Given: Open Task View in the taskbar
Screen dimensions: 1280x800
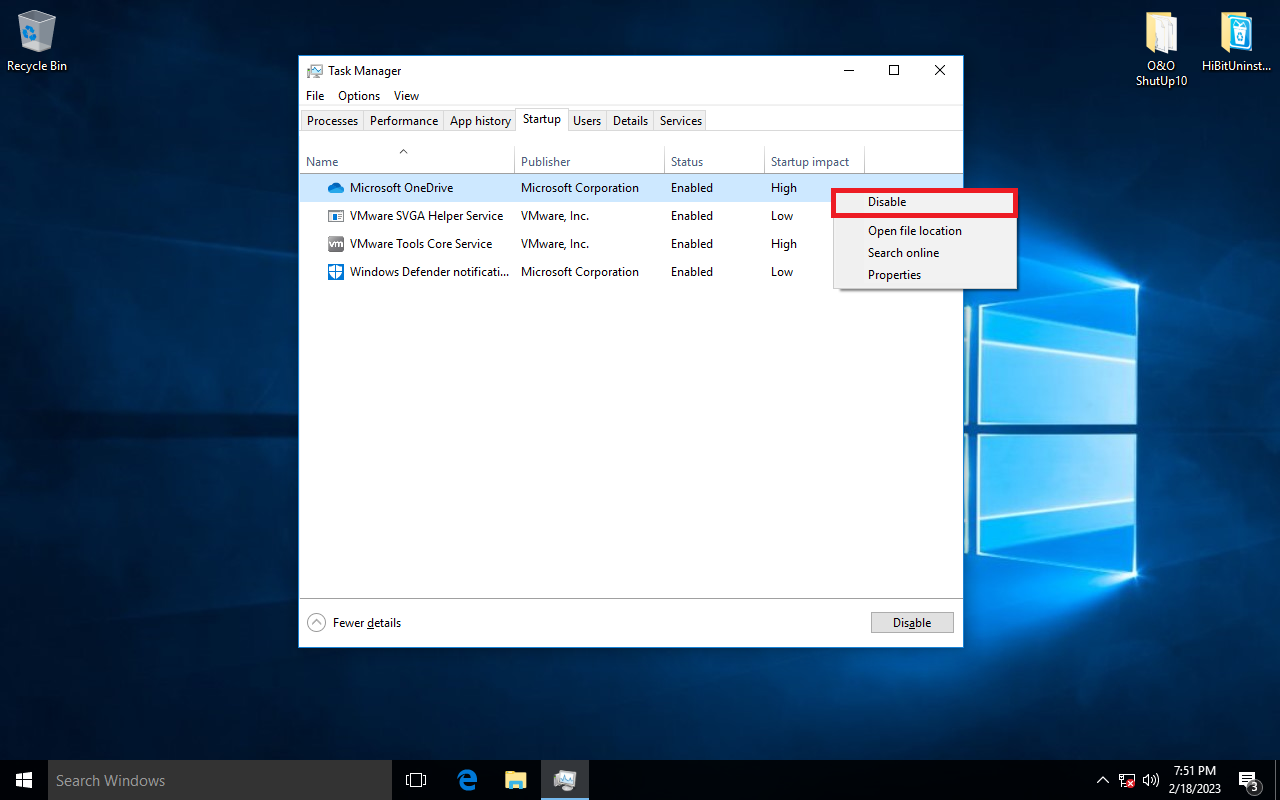Looking at the screenshot, I should coord(416,780).
